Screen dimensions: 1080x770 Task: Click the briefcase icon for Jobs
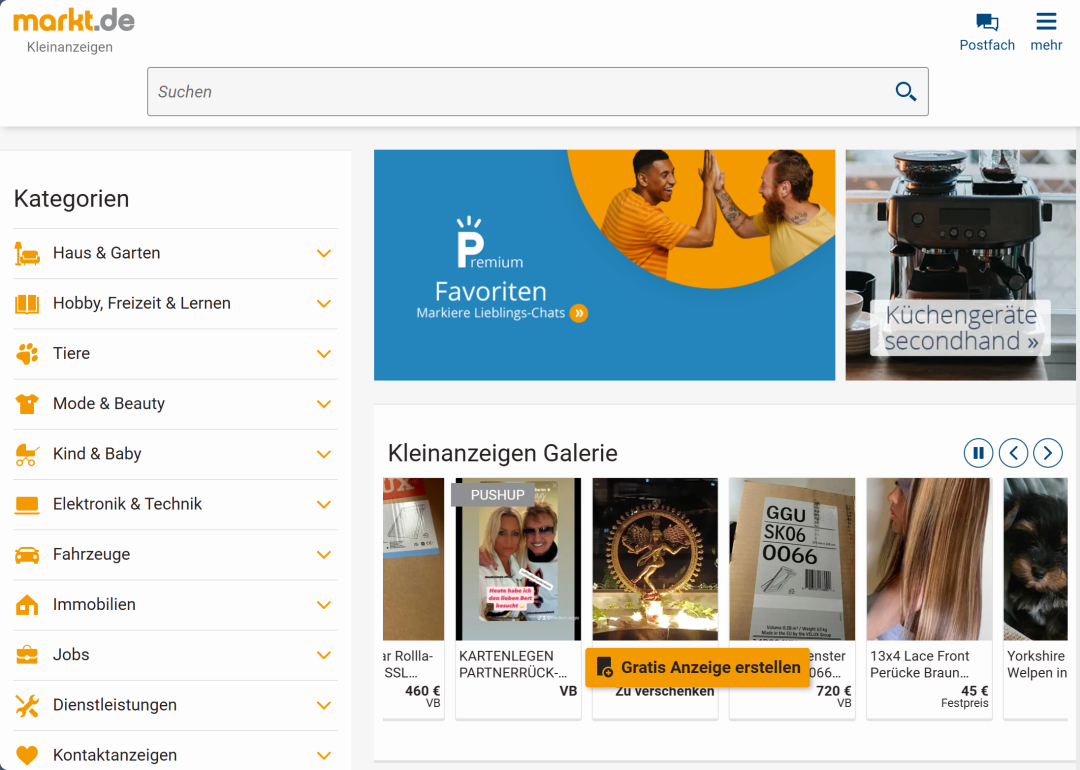pyautogui.click(x=27, y=655)
